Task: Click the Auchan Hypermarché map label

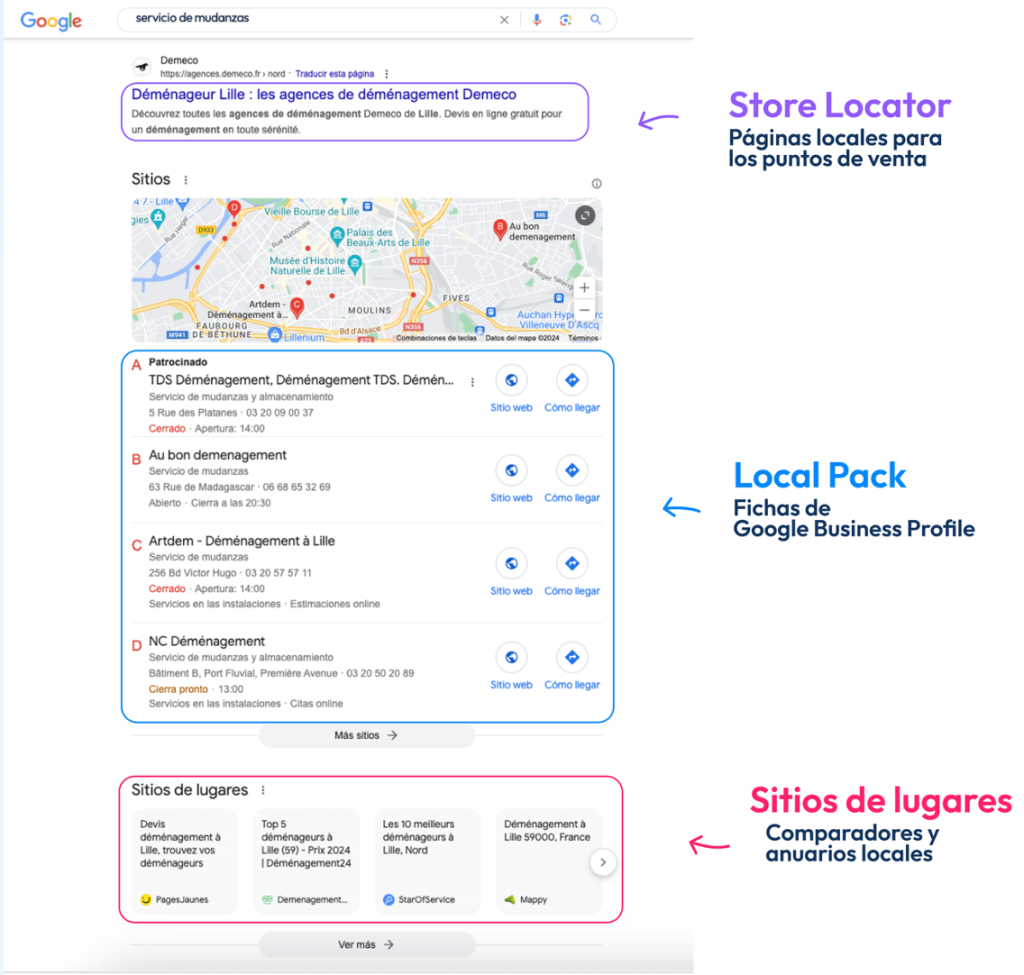Action: coord(558,319)
